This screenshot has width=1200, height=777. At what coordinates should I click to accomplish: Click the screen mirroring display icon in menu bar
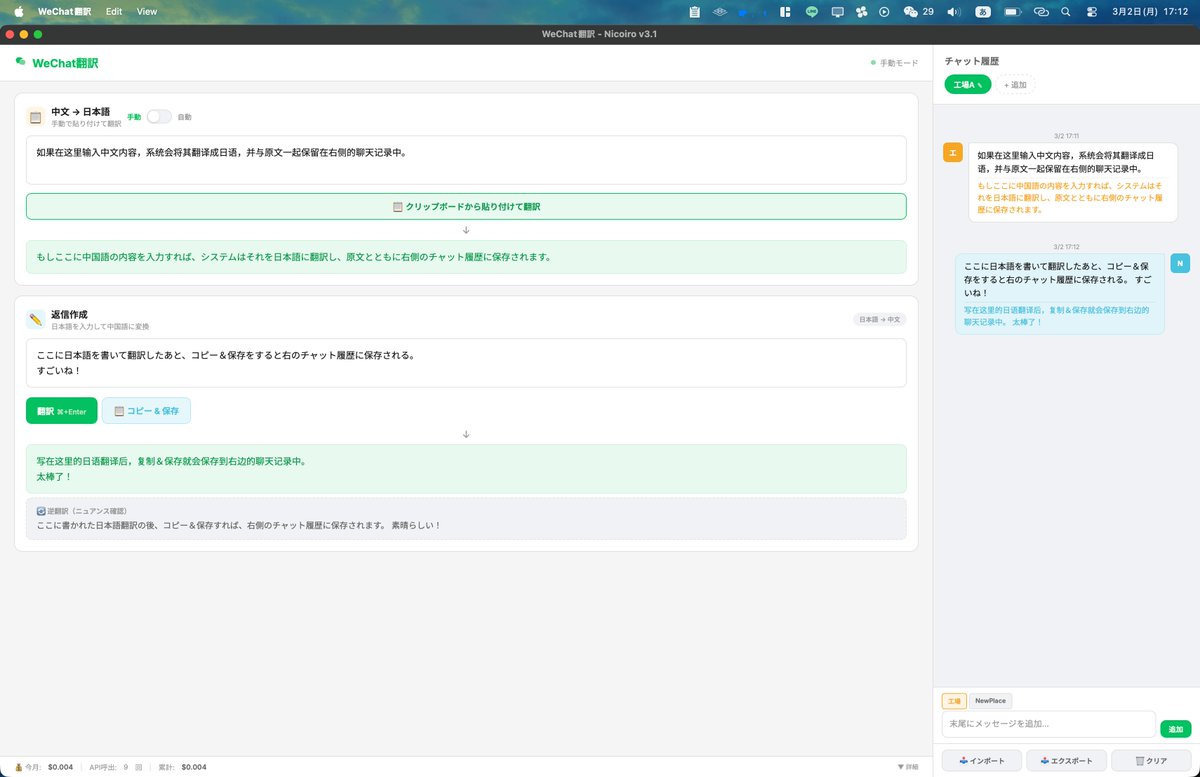(837, 12)
